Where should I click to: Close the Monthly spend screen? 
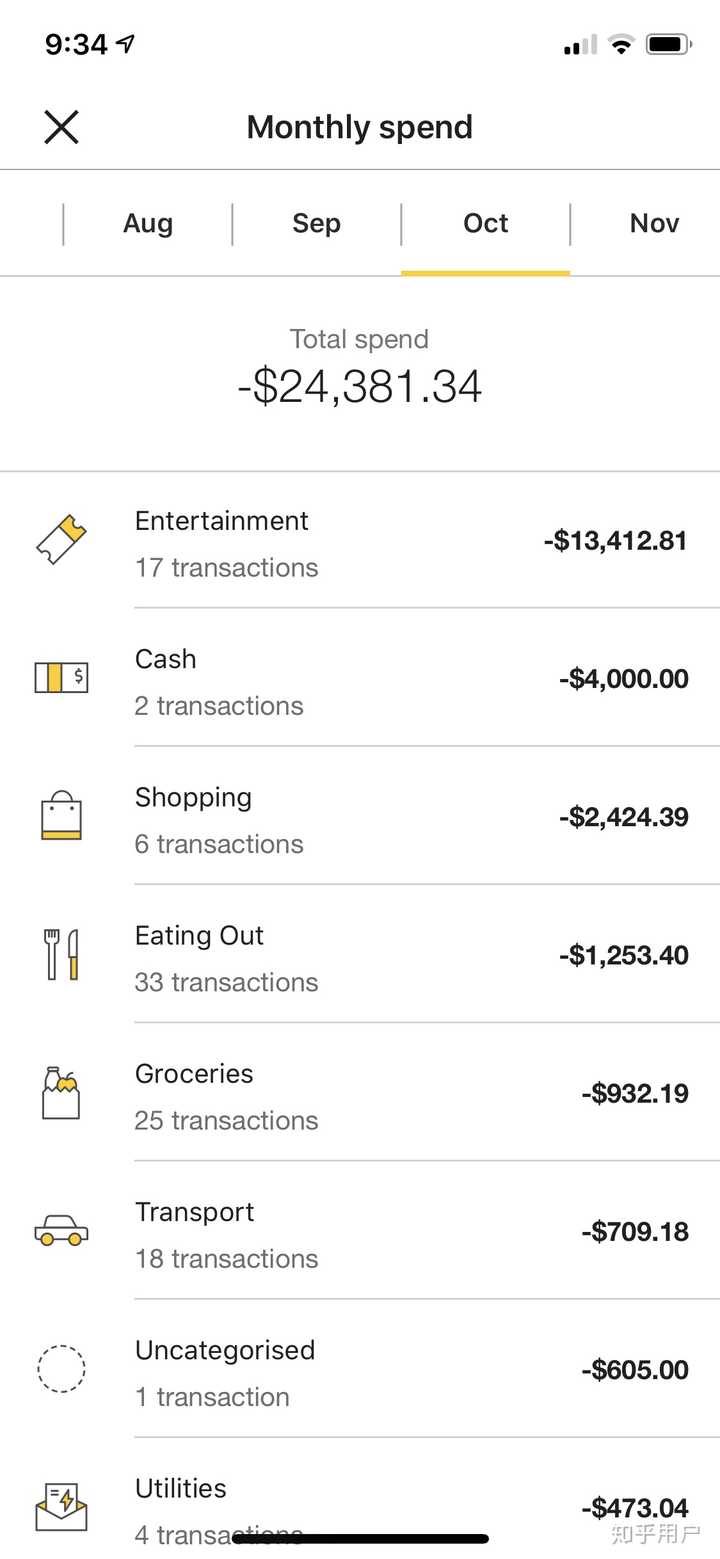(x=61, y=127)
